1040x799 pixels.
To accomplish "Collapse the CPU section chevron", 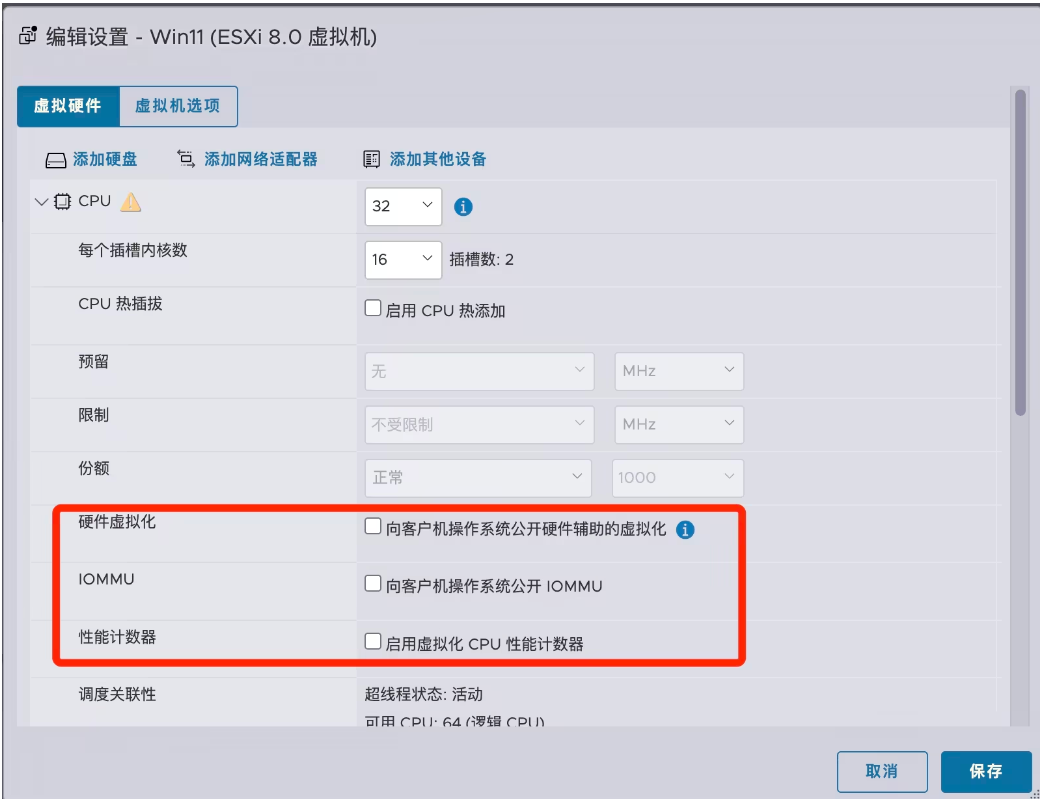I will 41,202.
